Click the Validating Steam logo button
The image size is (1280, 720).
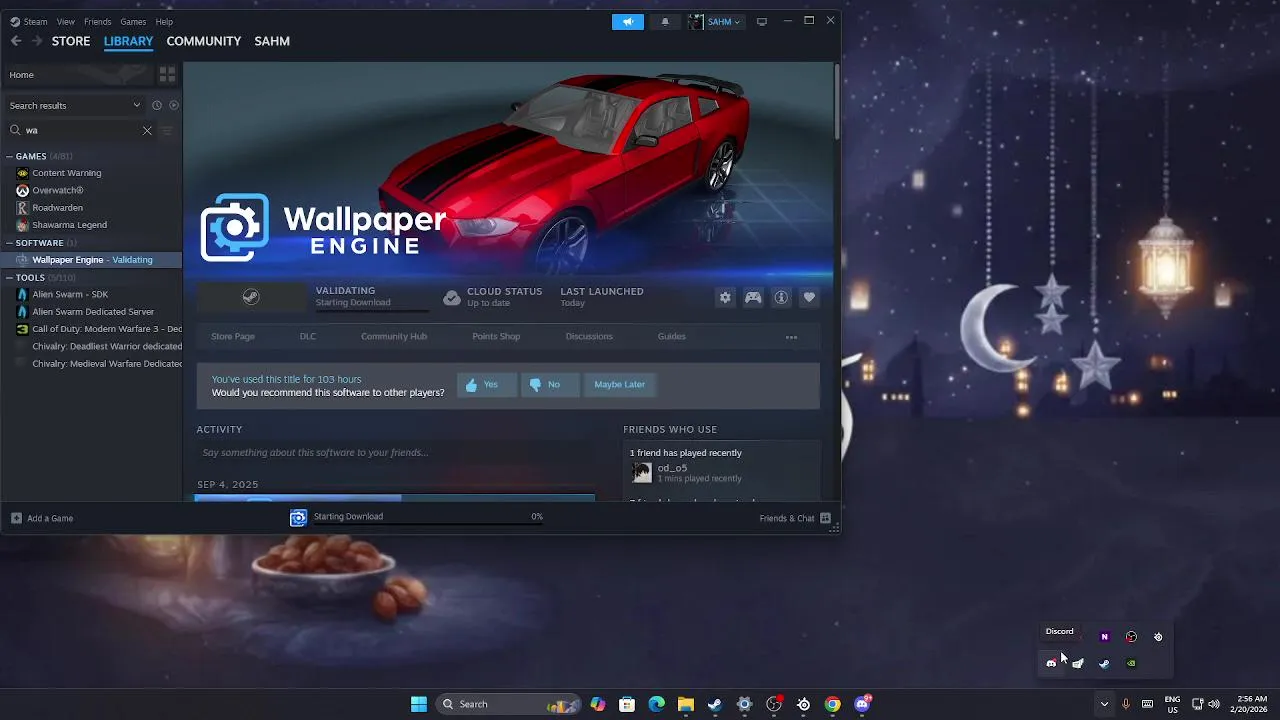click(252, 297)
